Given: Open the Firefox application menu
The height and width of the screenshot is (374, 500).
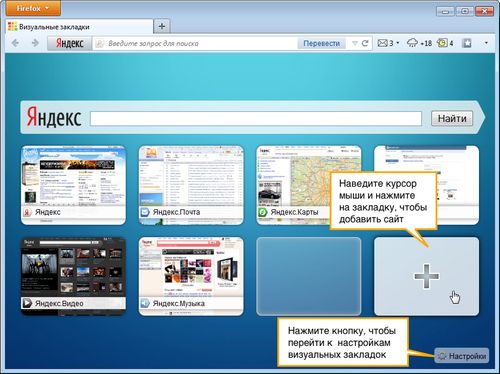Looking at the screenshot, I should coord(33,8).
